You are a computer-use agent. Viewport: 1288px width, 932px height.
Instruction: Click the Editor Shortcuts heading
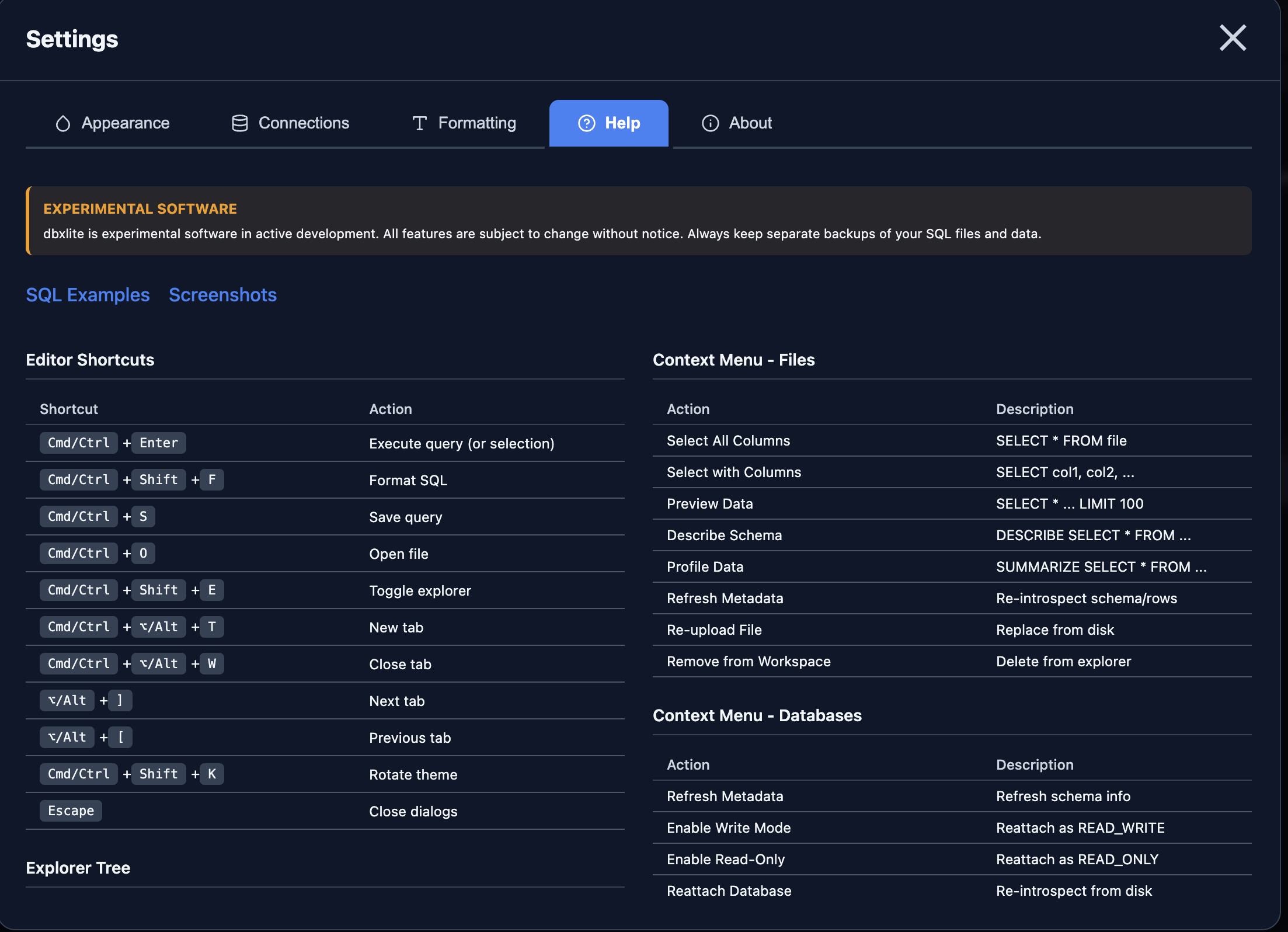coord(90,360)
